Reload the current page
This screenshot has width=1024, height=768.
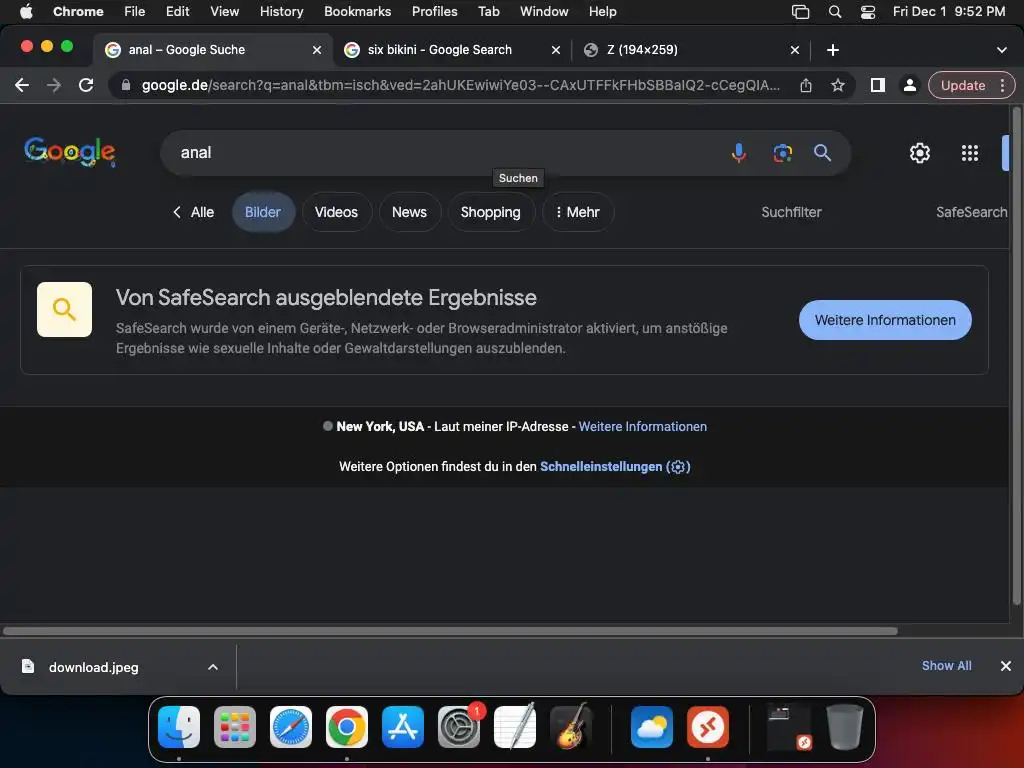tap(86, 86)
